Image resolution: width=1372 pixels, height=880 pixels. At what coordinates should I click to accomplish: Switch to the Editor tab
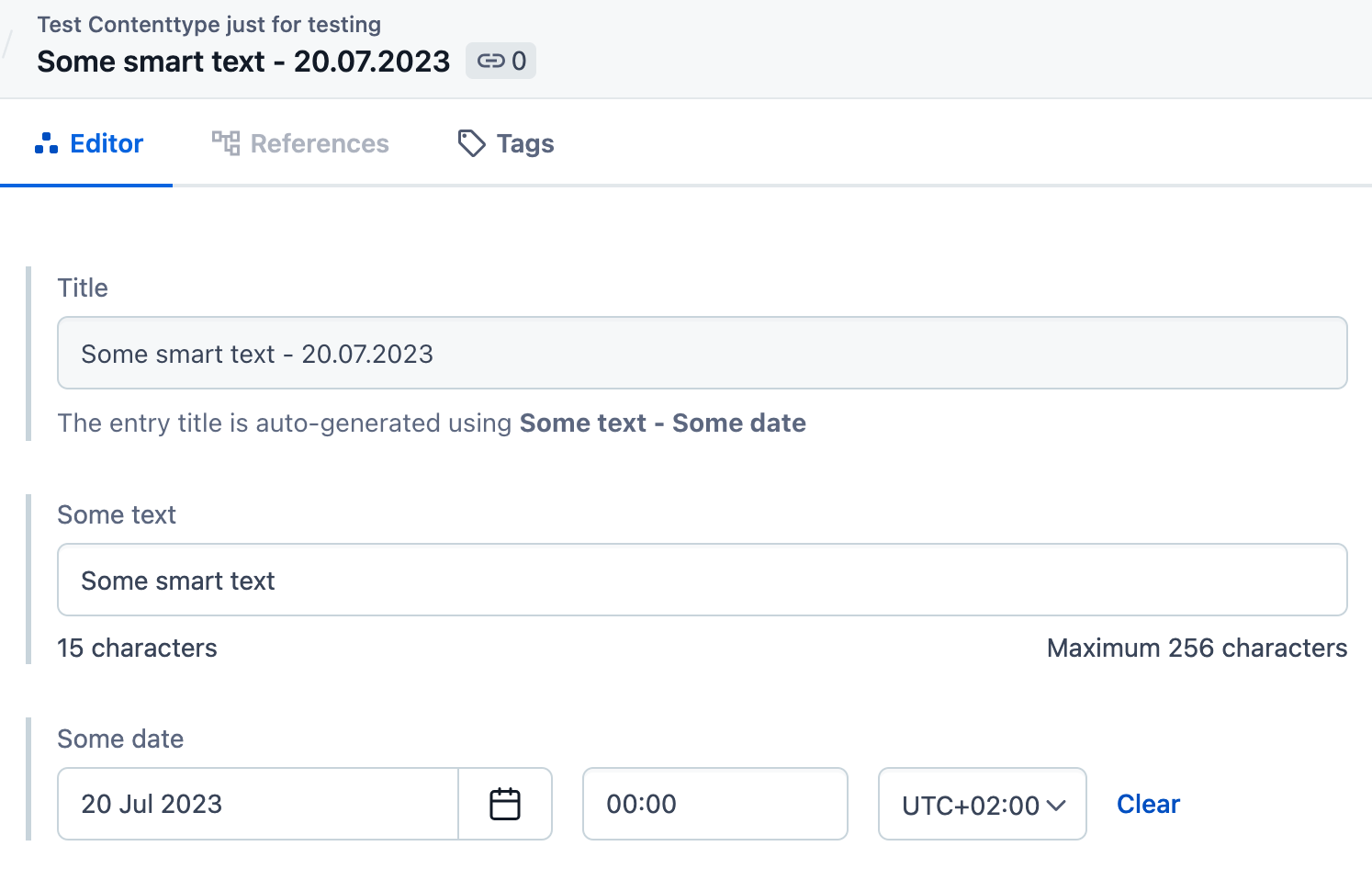[89, 143]
